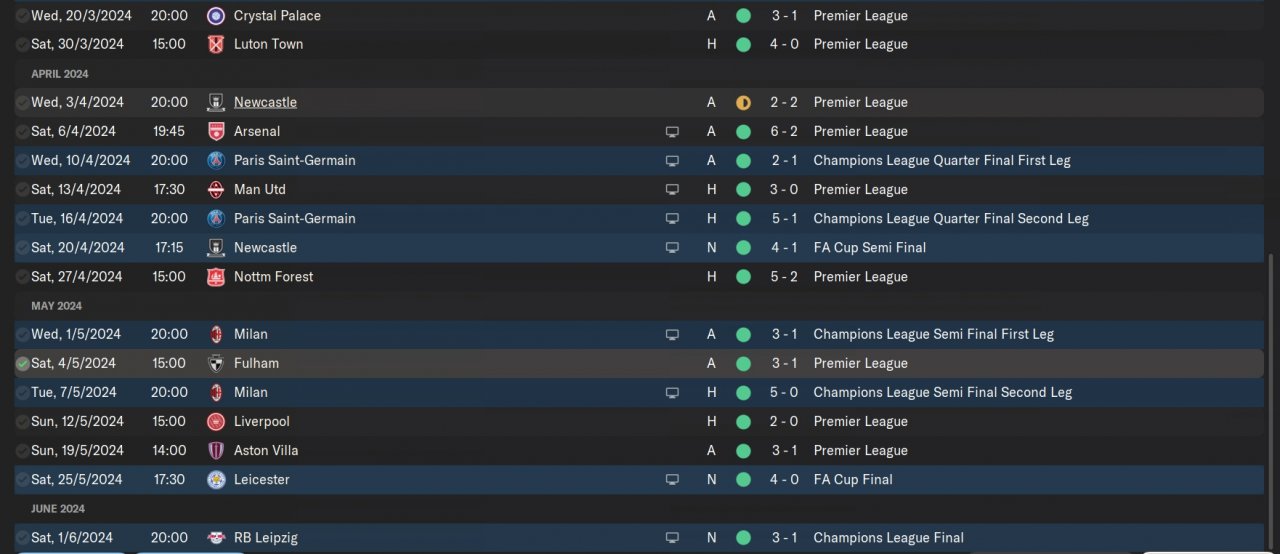Click the 6 - 2 Arsenal result

pos(784,131)
